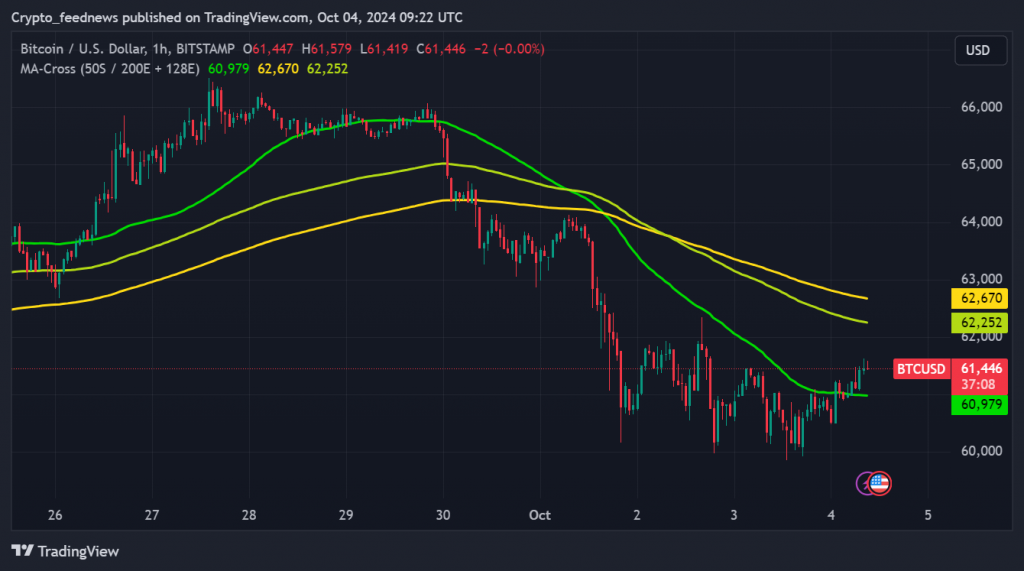
Task: Click the '27' date on time axis
Action: pyautogui.click(x=151, y=515)
